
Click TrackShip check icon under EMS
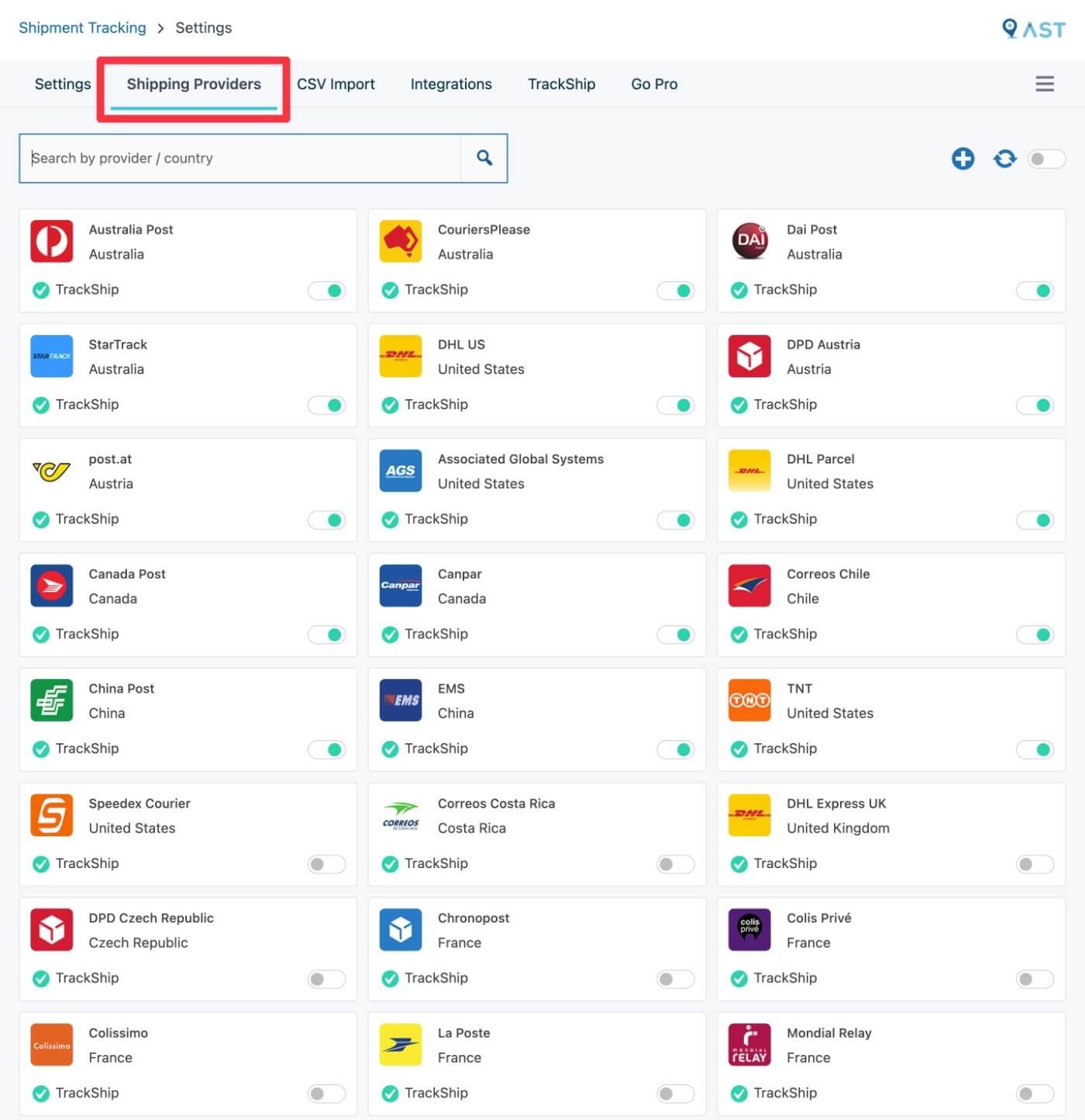[x=390, y=749]
